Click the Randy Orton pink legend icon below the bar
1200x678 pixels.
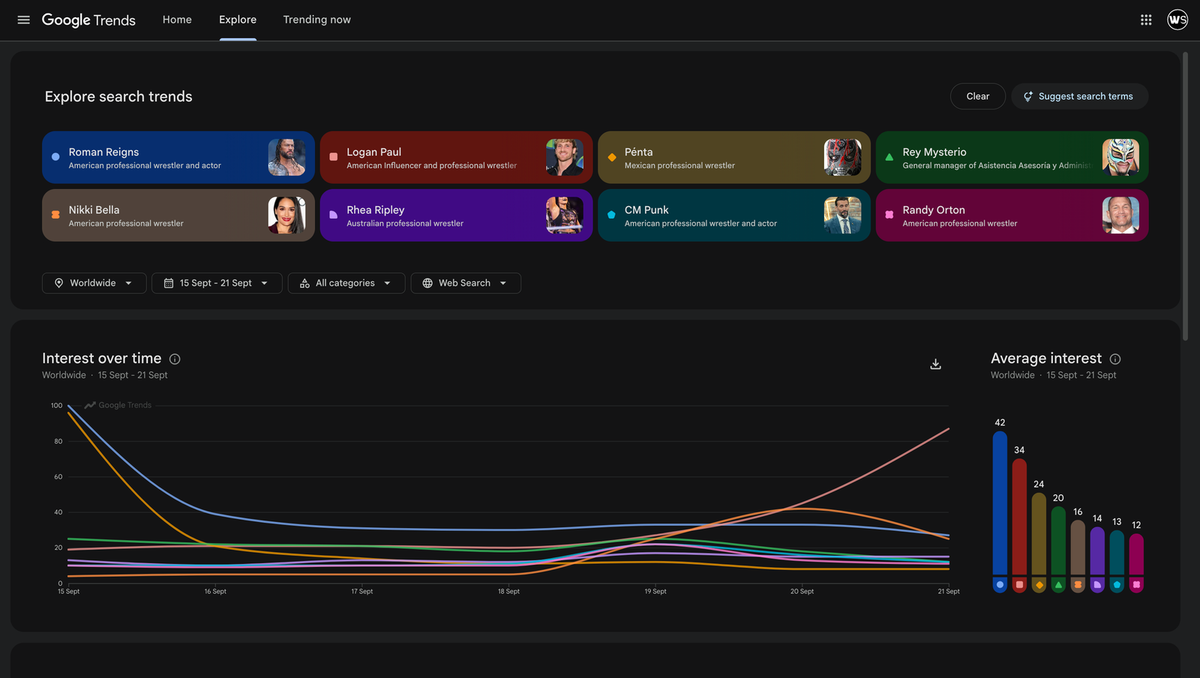click(x=1136, y=584)
